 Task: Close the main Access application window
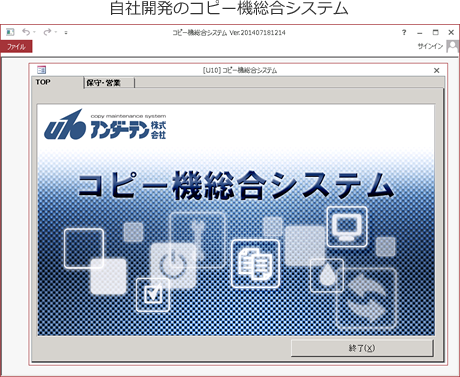tap(451, 32)
